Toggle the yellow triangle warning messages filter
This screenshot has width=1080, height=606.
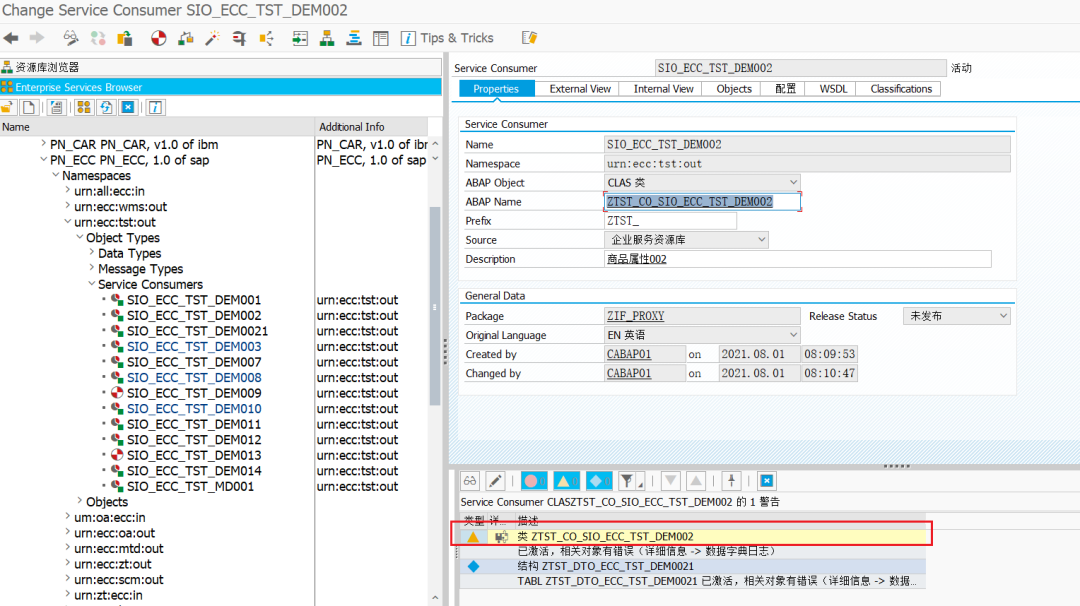[x=565, y=481]
